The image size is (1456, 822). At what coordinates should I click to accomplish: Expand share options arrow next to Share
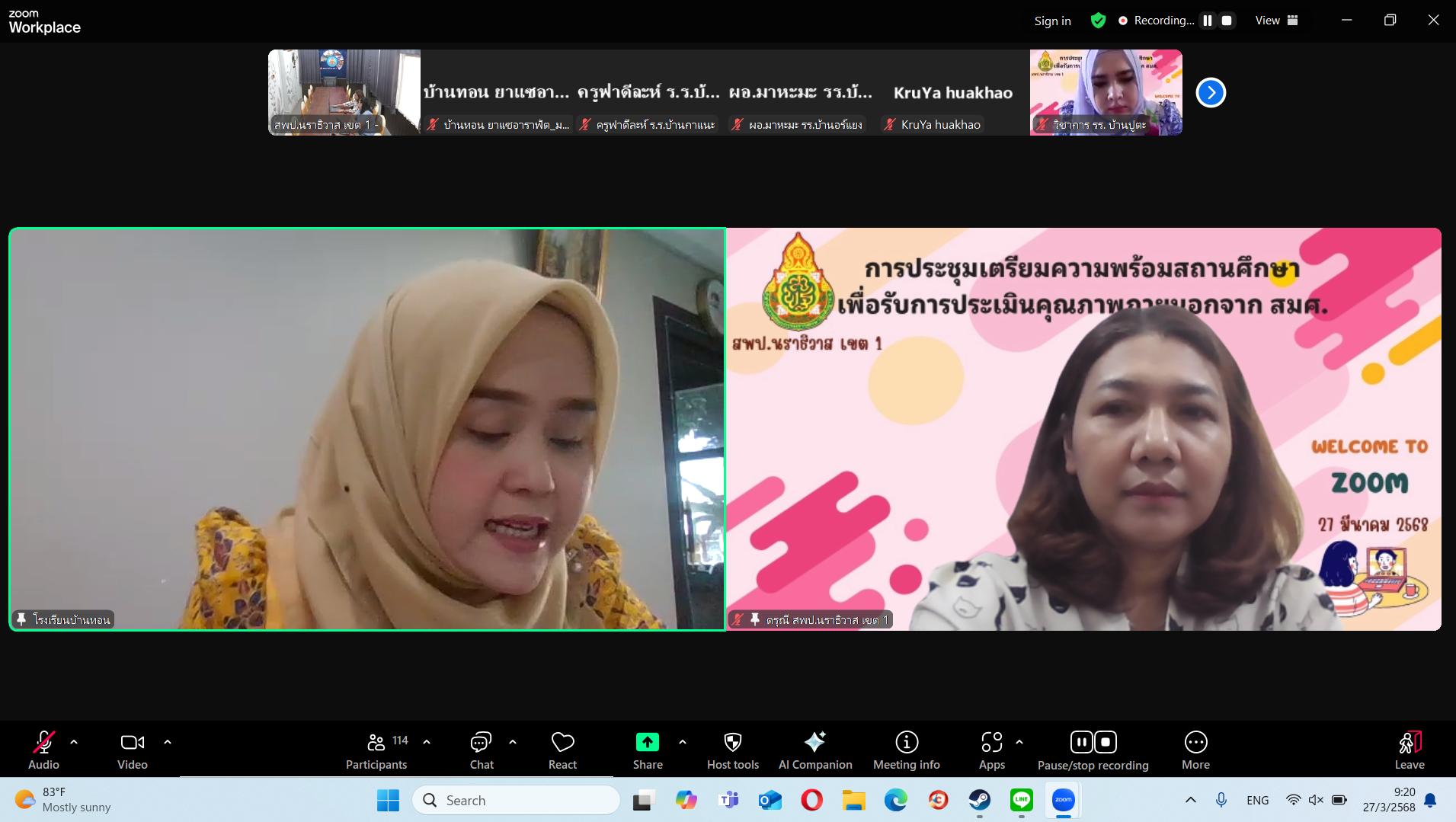tap(683, 741)
